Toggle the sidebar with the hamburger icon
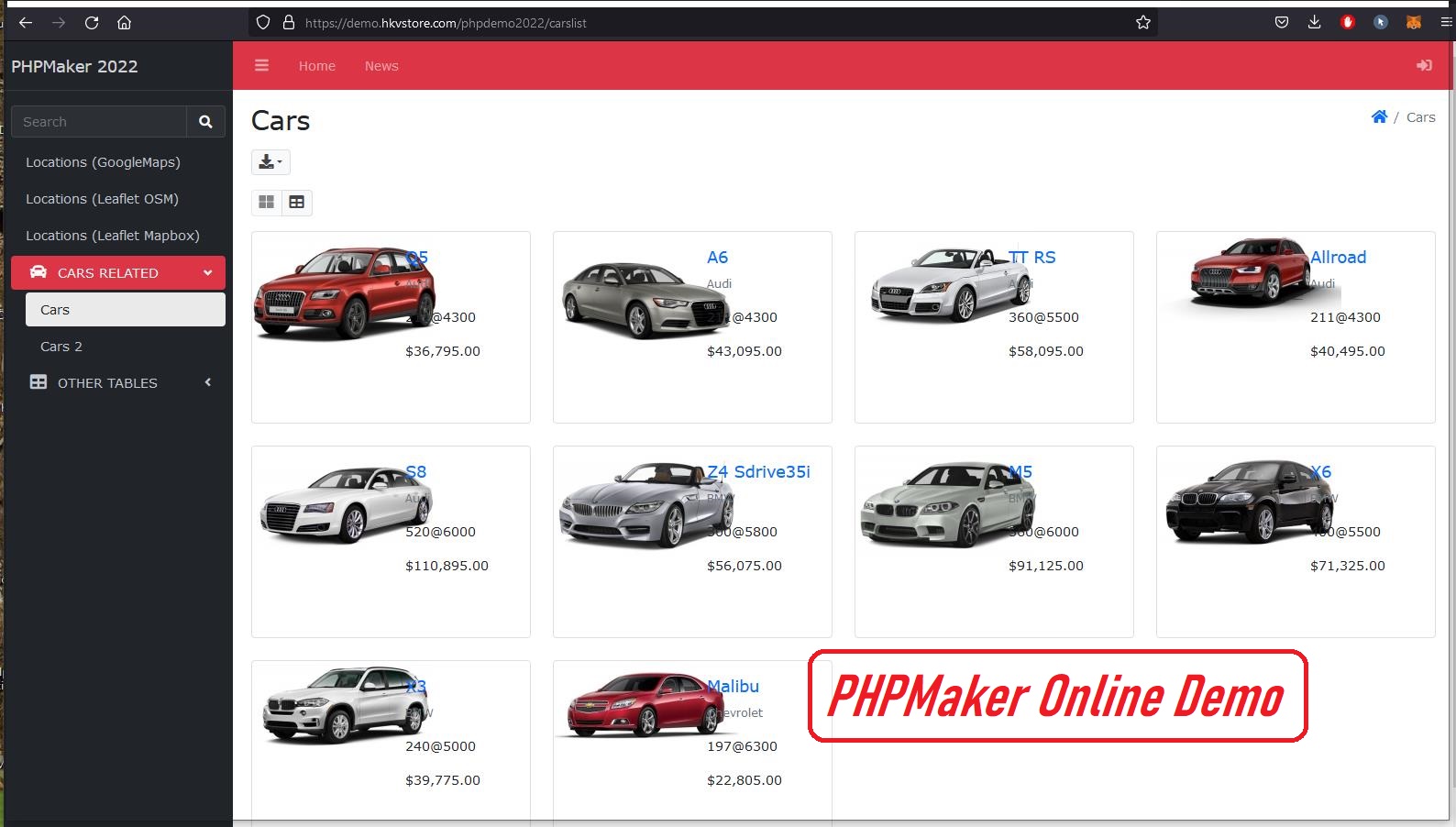The image size is (1456, 827). pyautogui.click(x=262, y=65)
